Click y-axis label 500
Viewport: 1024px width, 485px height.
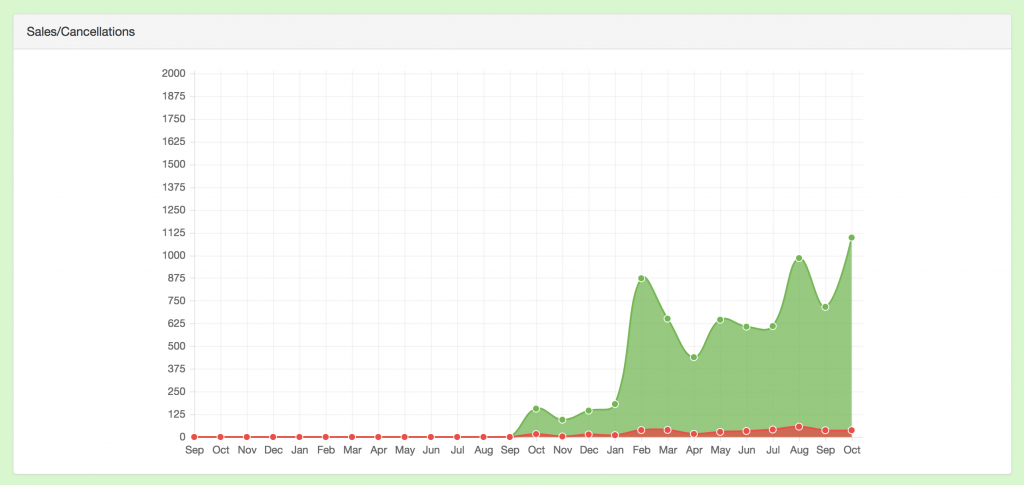[176, 346]
